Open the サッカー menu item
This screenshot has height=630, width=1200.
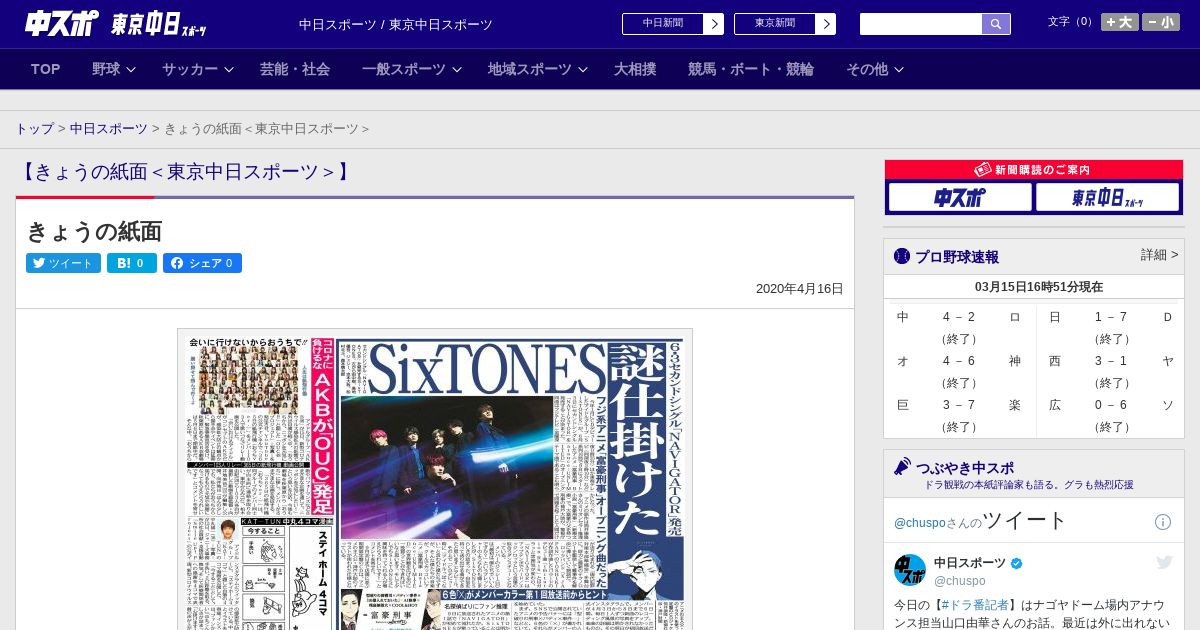tap(190, 69)
